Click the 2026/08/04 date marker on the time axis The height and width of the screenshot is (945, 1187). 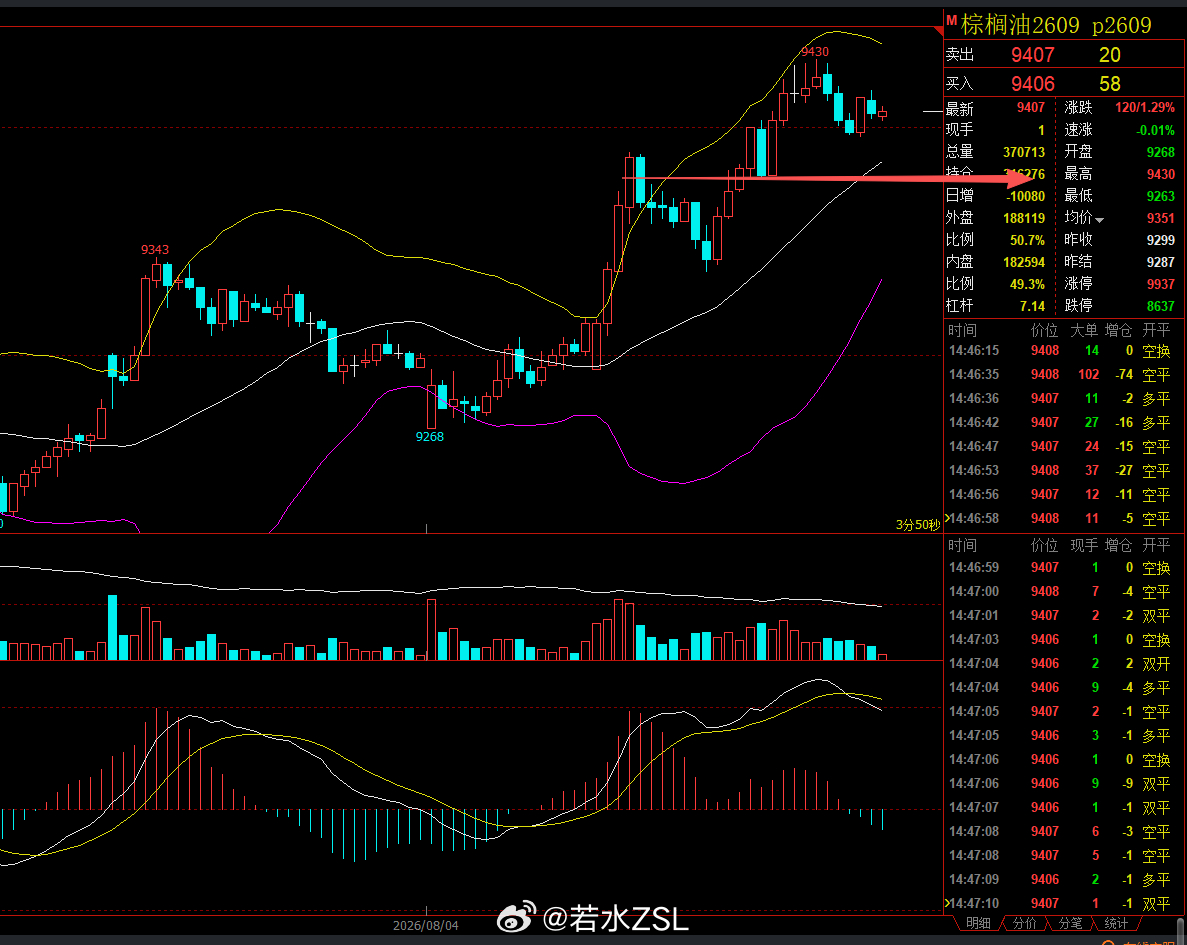coord(425,925)
